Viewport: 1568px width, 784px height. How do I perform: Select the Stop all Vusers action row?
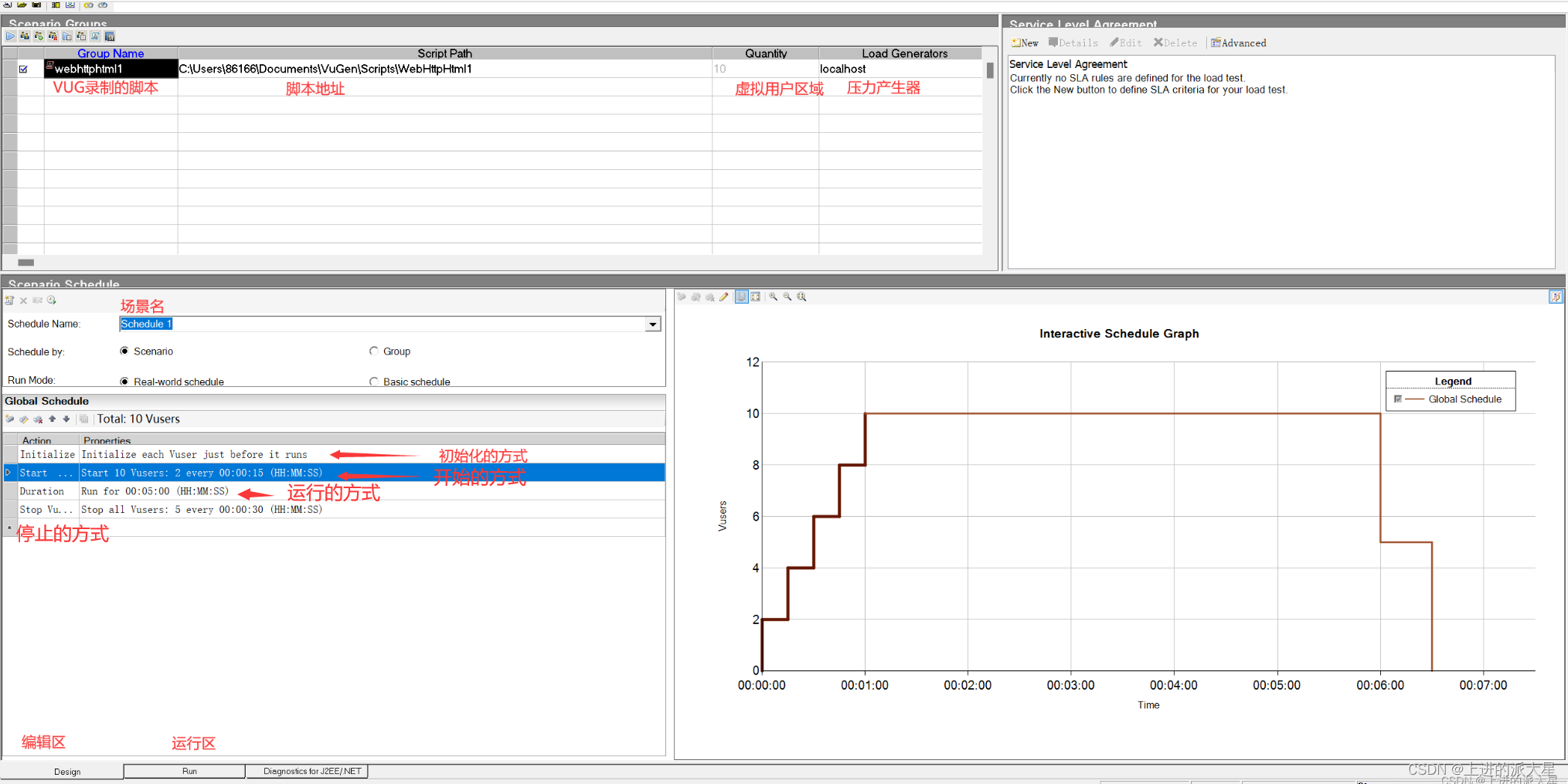pyautogui.click(x=334, y=510)
